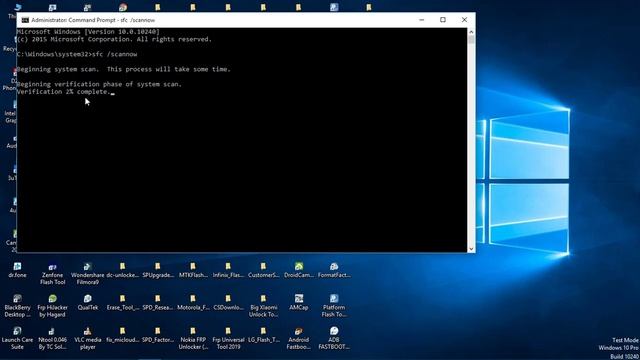The width and height of the screenshot is (640, 360).
Task: Click the 'sfc /scannow' command line text
Action: point(115,54)
